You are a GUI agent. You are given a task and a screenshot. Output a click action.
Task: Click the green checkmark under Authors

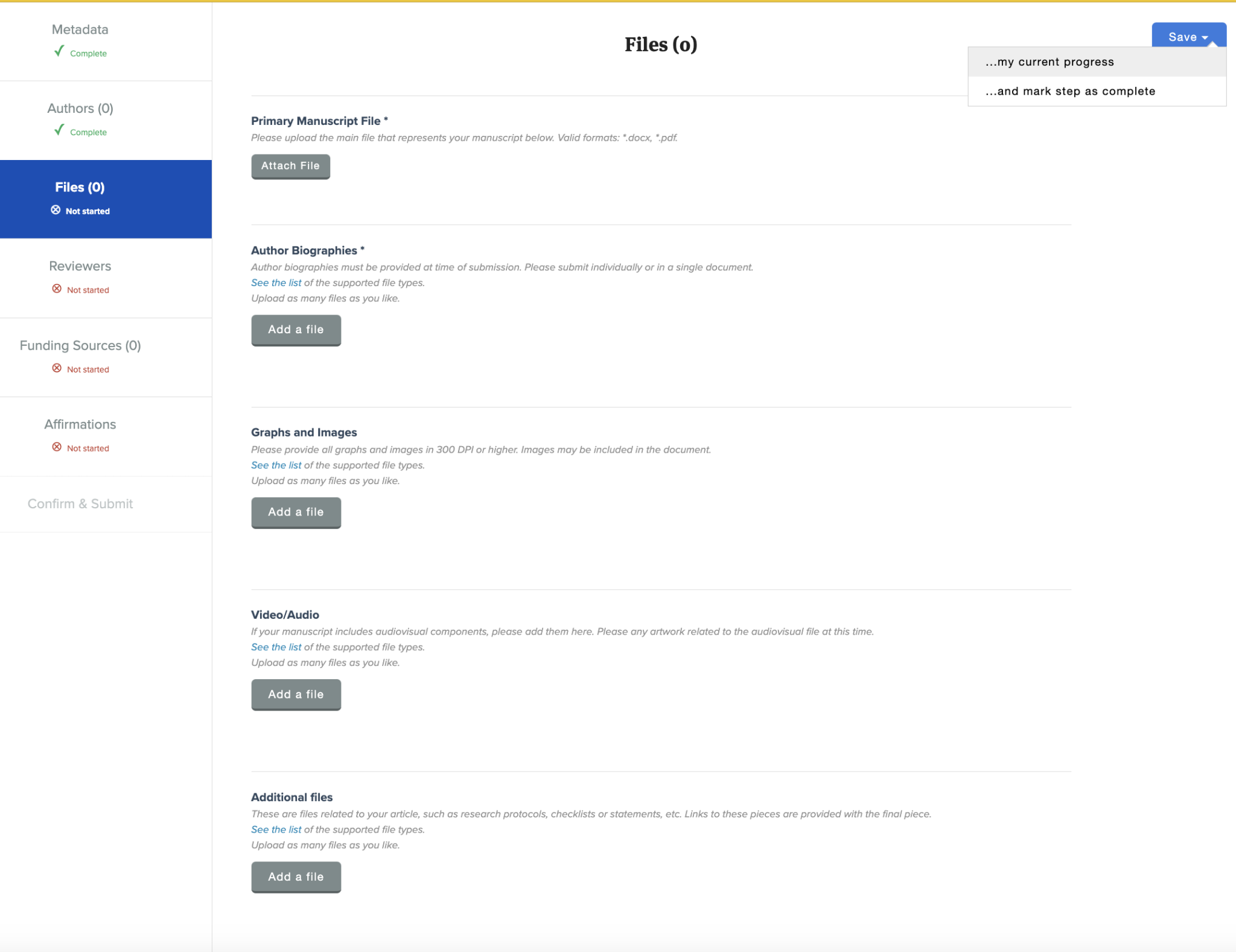pyautogui.click(x=59, y=130)
